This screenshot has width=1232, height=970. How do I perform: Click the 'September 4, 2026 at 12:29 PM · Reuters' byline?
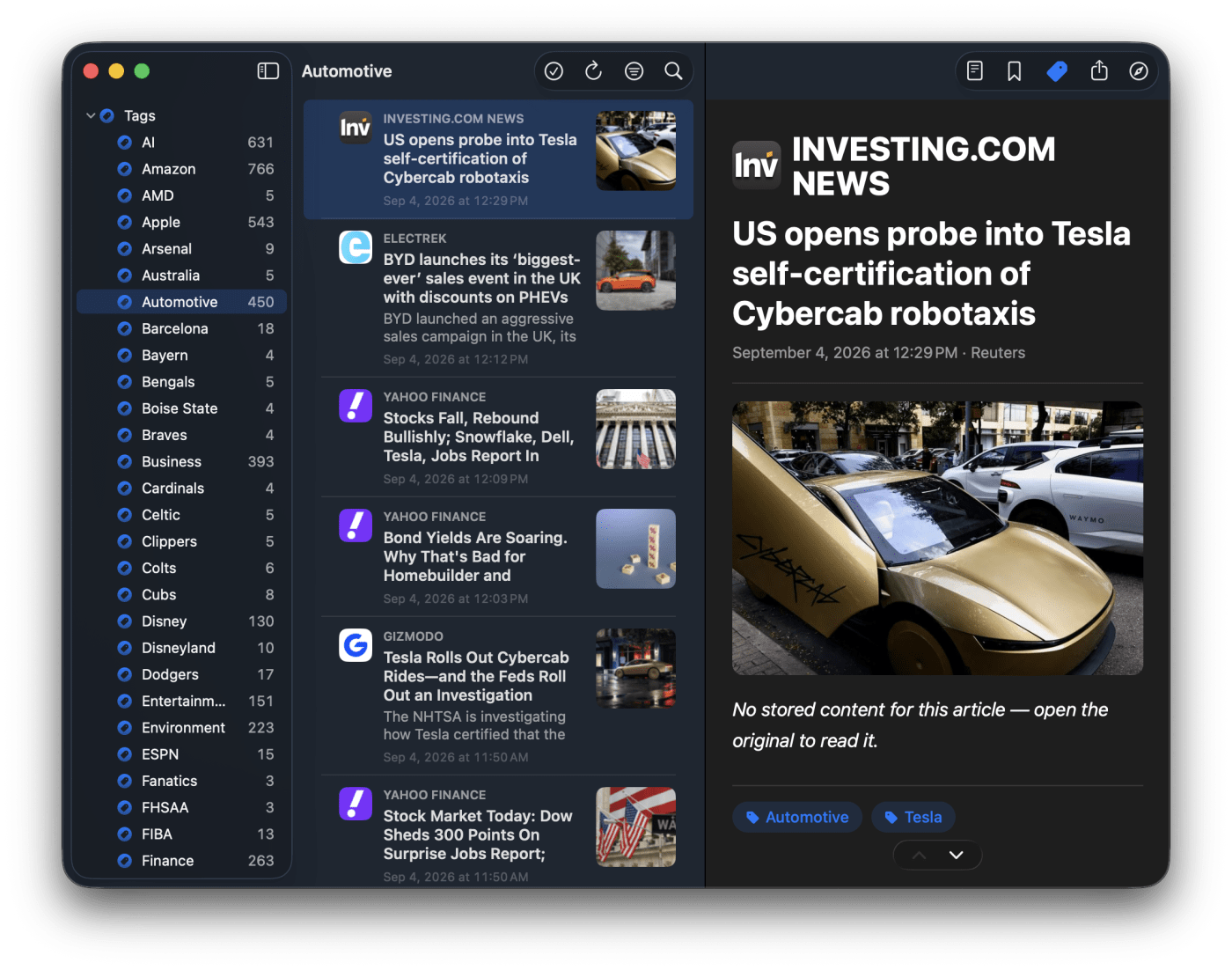tap(878, 353)
